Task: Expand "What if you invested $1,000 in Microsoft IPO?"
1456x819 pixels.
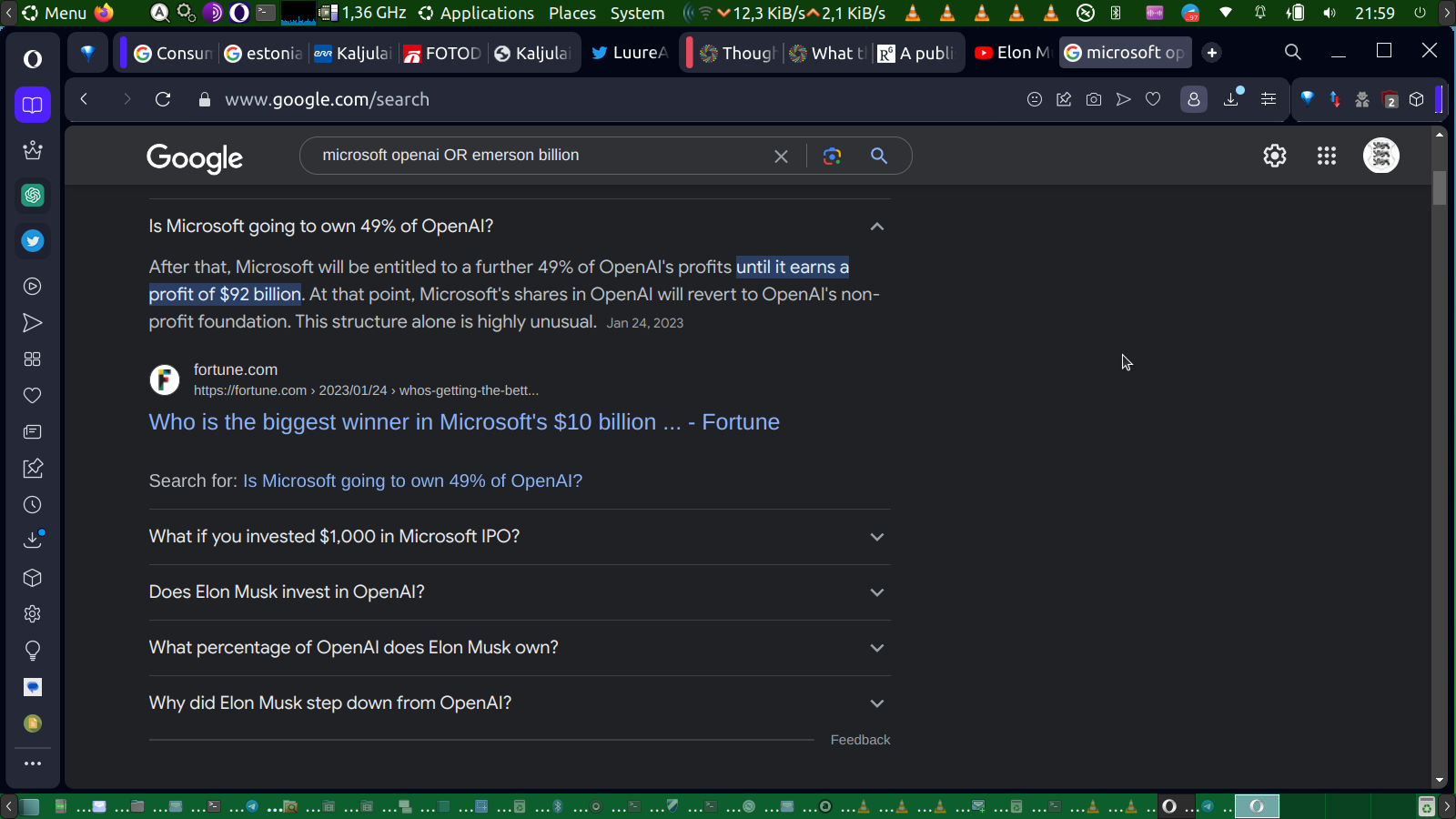Action: coord(876,537)
